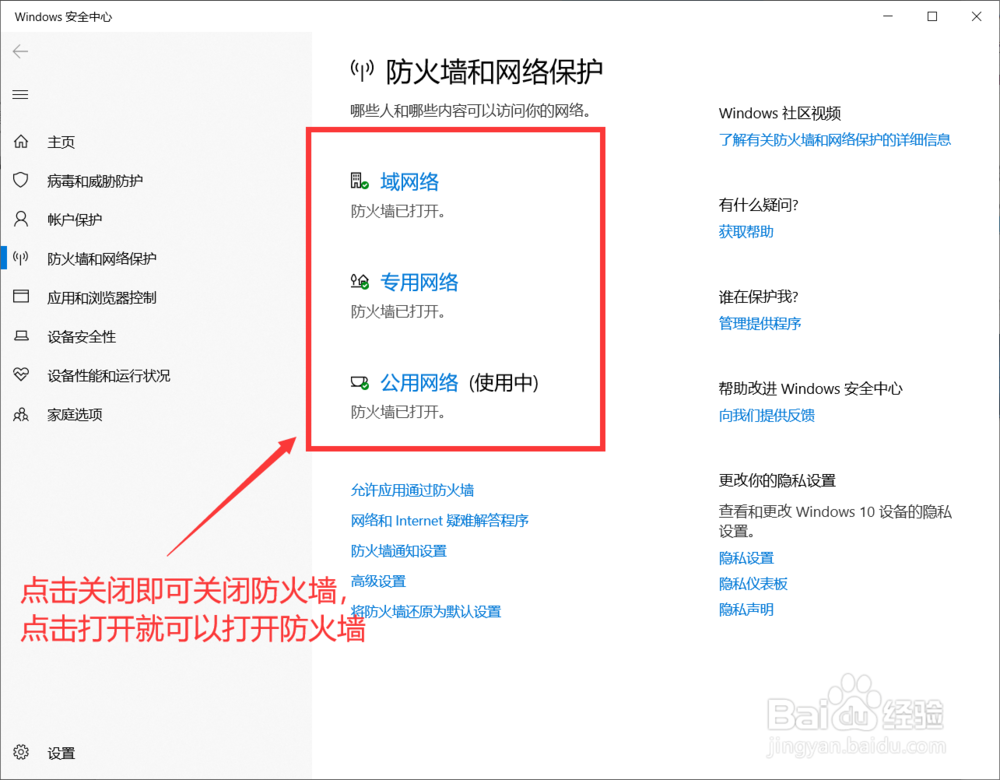
Task: Open 域网络 firewall settings
Action: coord(409,182)
